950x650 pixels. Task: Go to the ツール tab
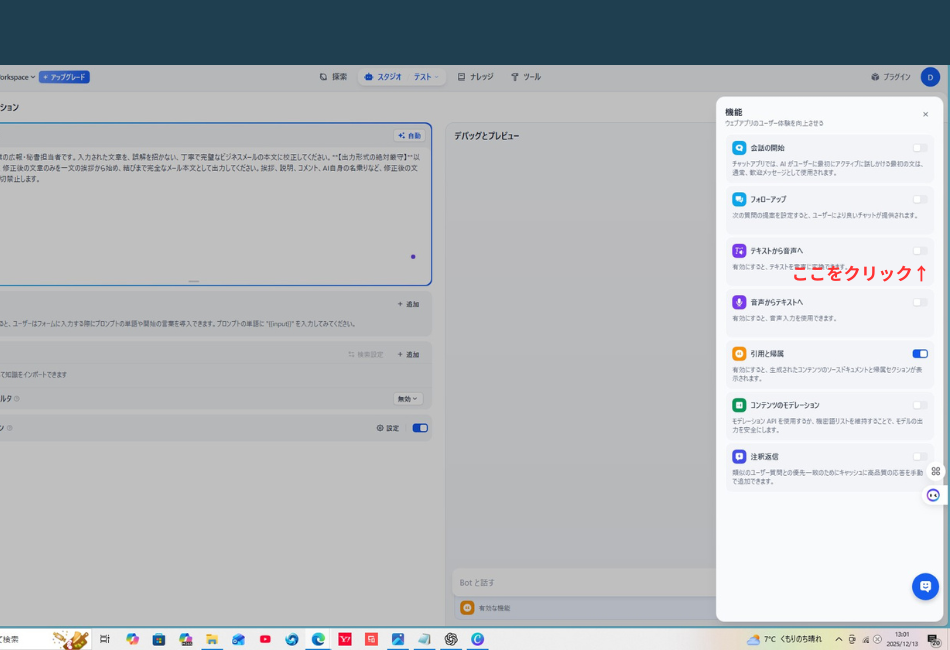[526, 77]
